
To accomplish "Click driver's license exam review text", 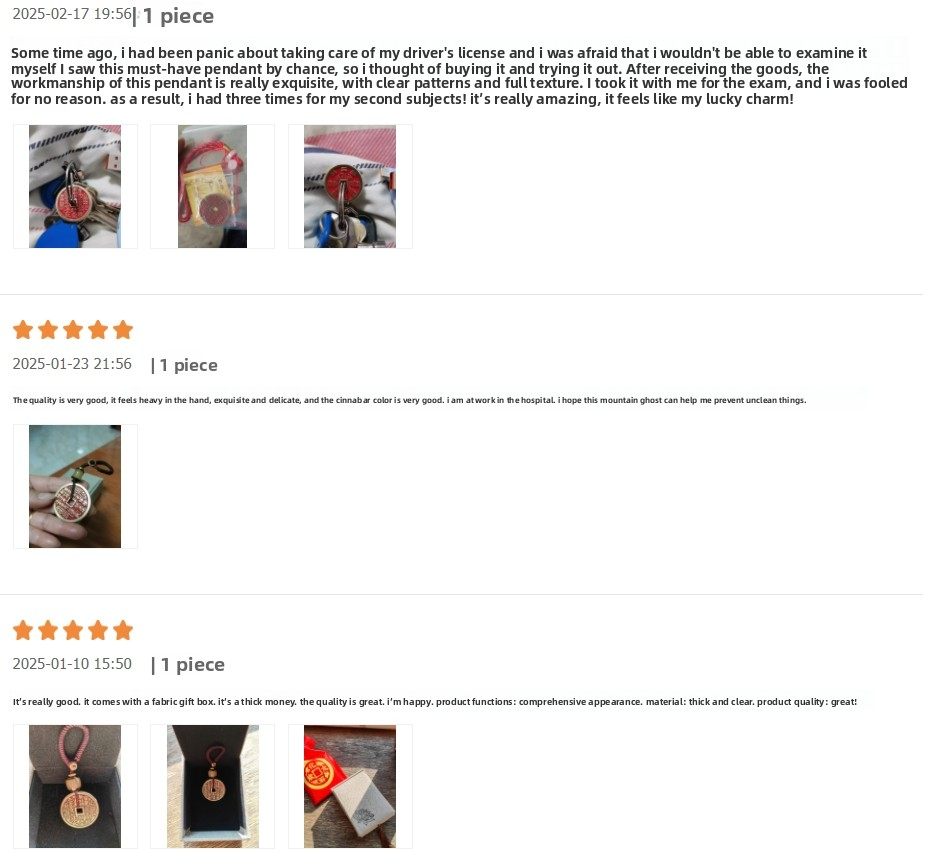I will click(459, 76).
